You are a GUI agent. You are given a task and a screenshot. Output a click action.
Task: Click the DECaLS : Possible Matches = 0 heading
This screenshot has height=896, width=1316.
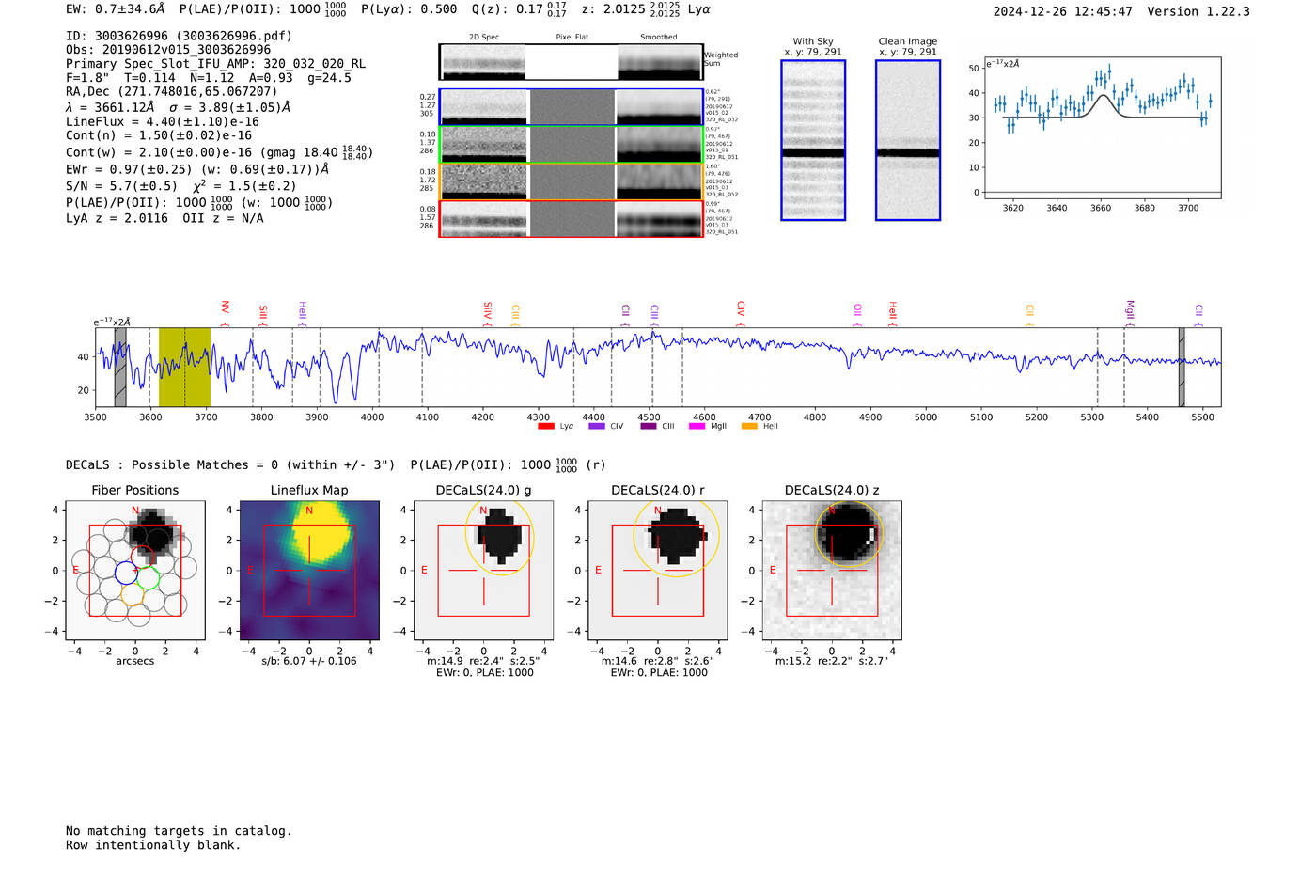click(230, 464)
